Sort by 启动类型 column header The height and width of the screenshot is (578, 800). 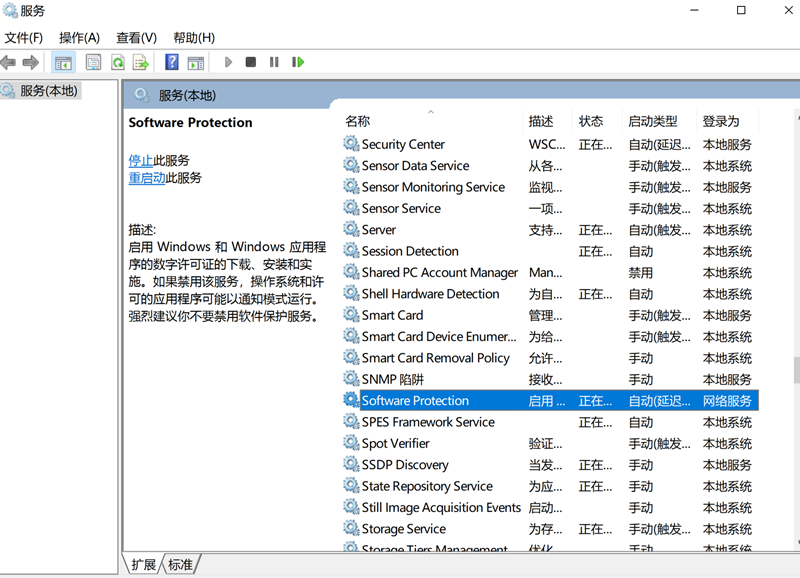click(652, 121)
